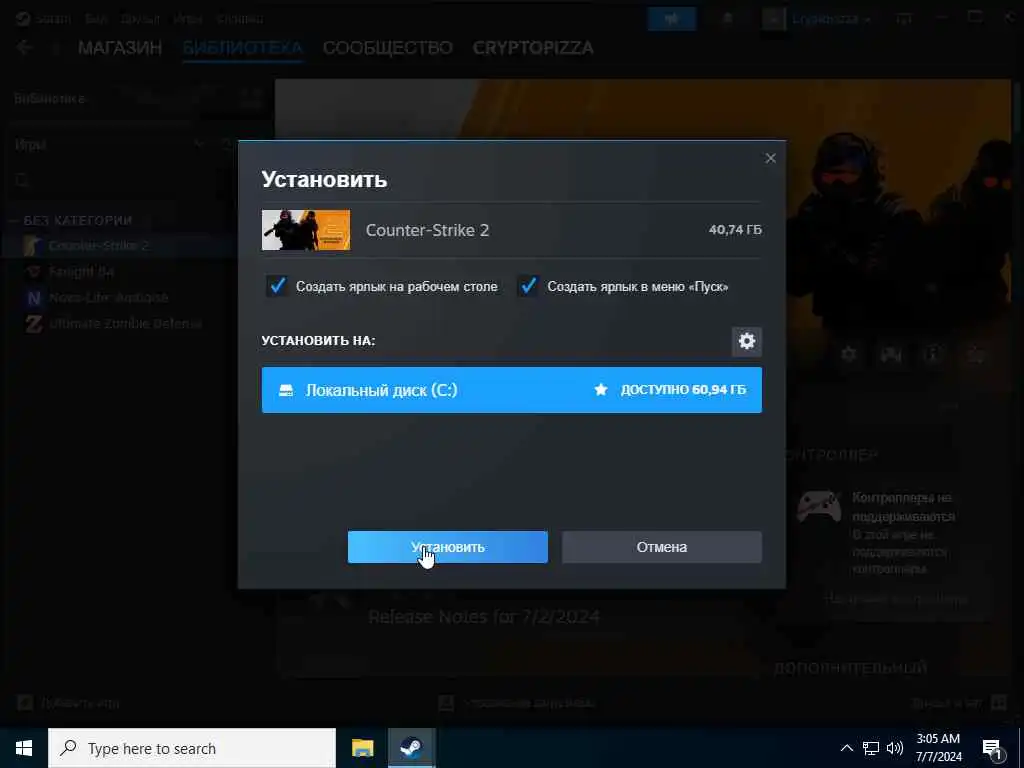Open the volume icon in system tray
The height and width of the screenshot is (768, 1024).
(x=895, y=748)
